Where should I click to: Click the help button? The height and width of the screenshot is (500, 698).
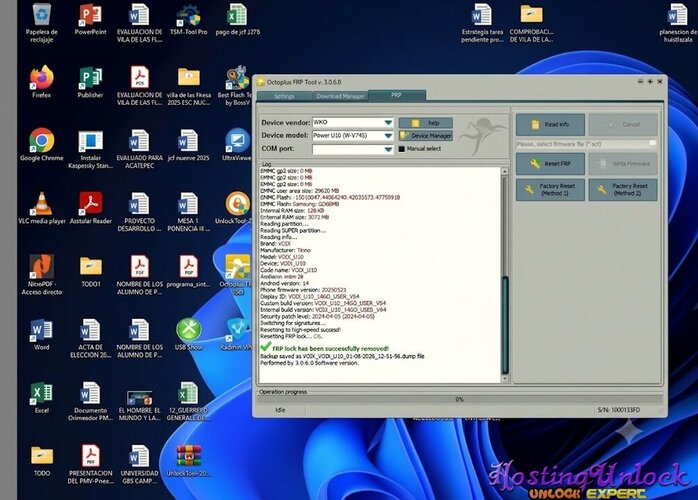tap(426, 123)
